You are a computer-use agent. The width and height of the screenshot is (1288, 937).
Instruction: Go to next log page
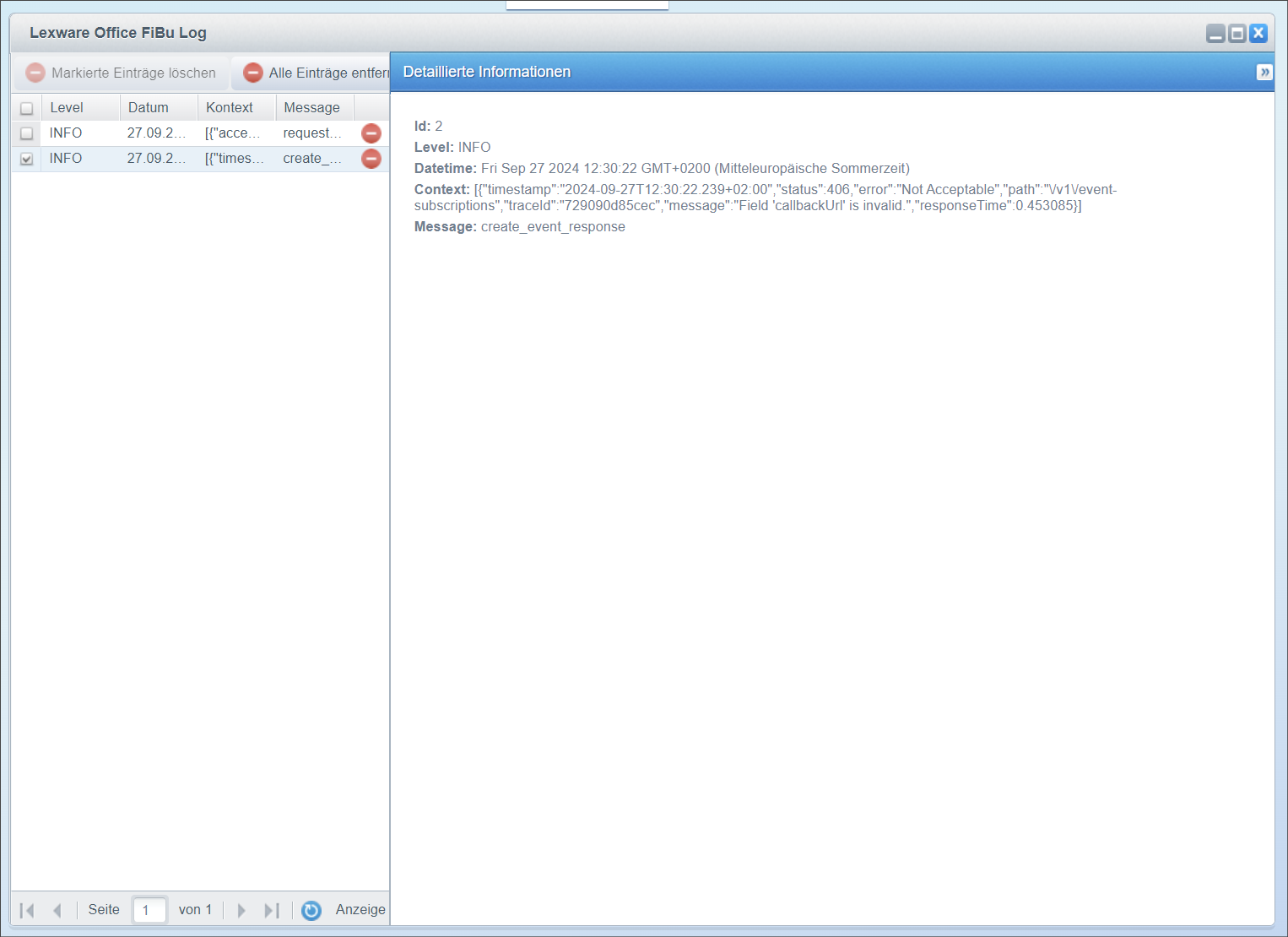pos(241,910)
